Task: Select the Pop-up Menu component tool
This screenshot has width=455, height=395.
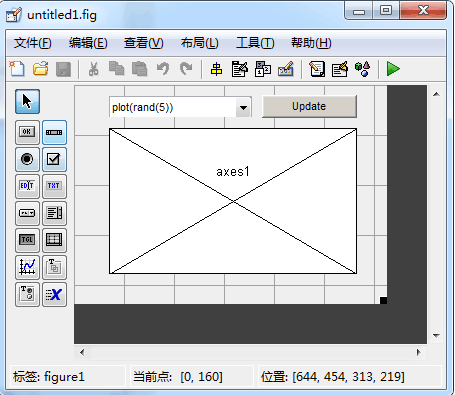Action: pyautogui.click(x=27, y=213)
